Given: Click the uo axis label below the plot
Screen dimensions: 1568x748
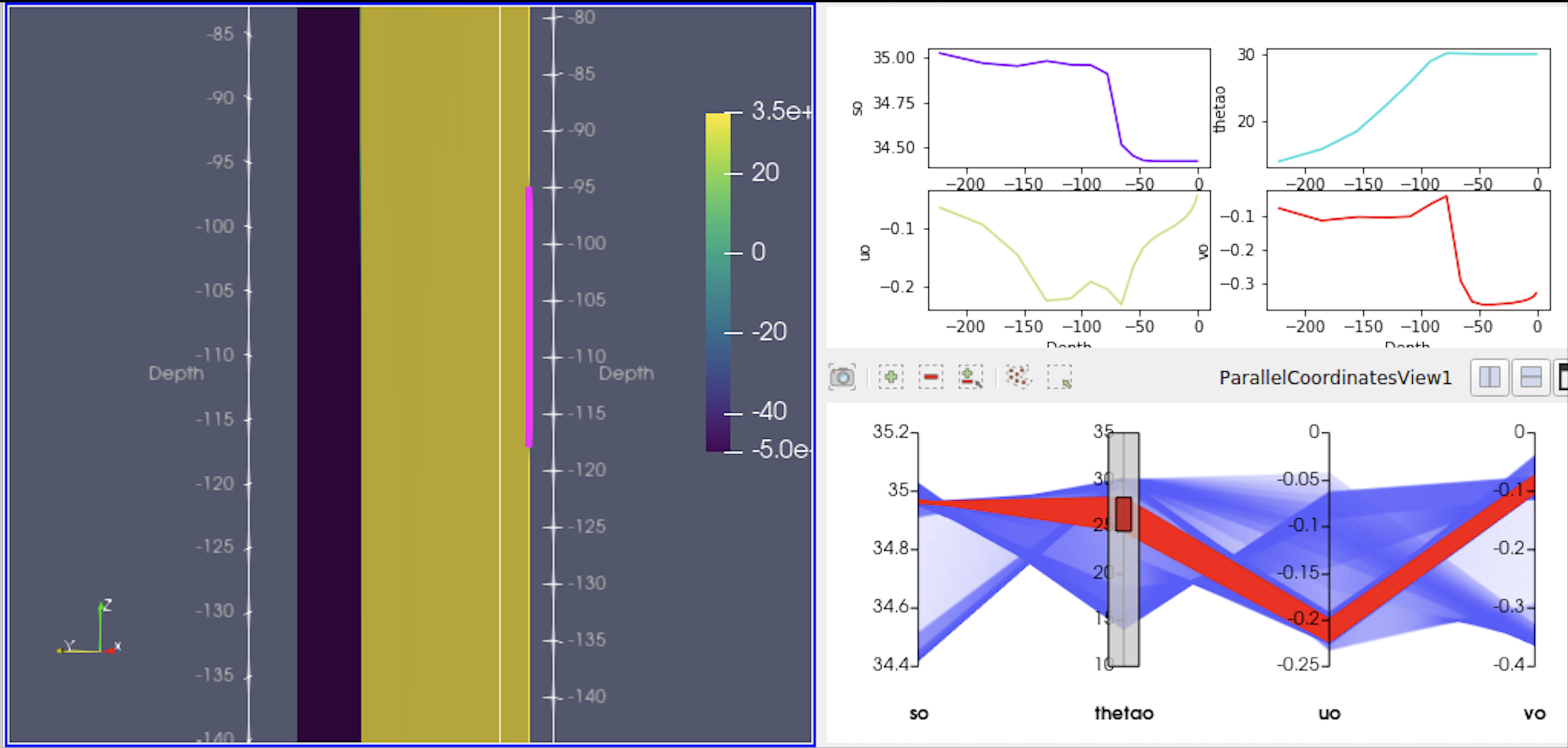Looking at the screenshot, I should tap(1329, 713).
